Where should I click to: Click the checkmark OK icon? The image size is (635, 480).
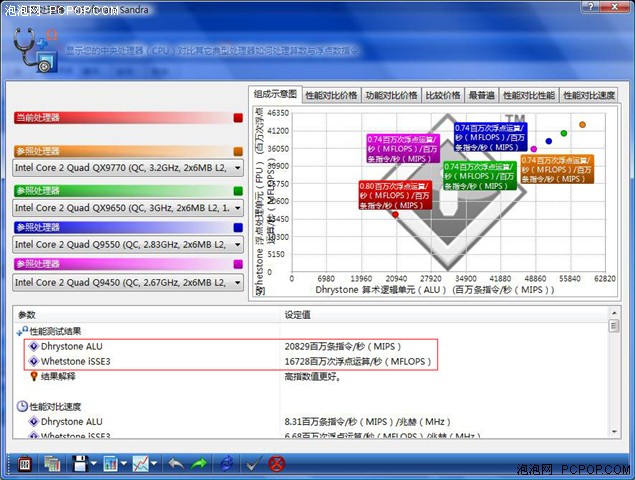[254, 464]
